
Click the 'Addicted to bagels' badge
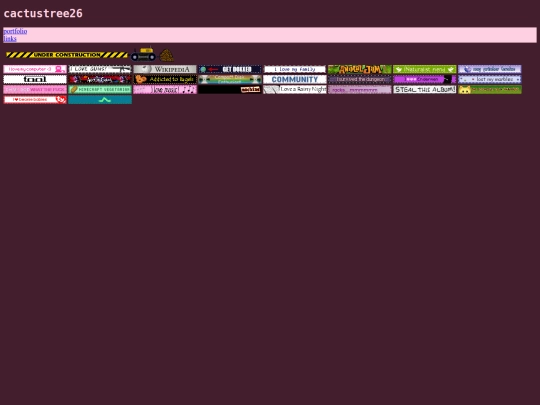click(x=165, y=80)
